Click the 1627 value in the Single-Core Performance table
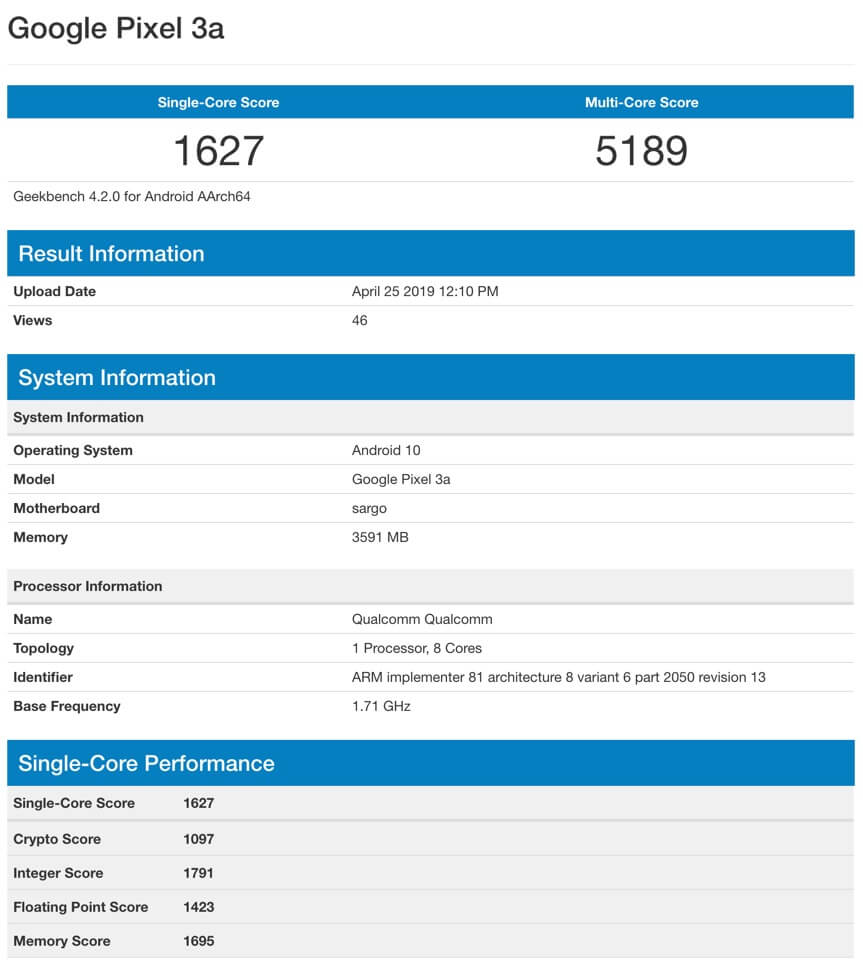Viewport: 863px width, 963px height. point(198,803)
